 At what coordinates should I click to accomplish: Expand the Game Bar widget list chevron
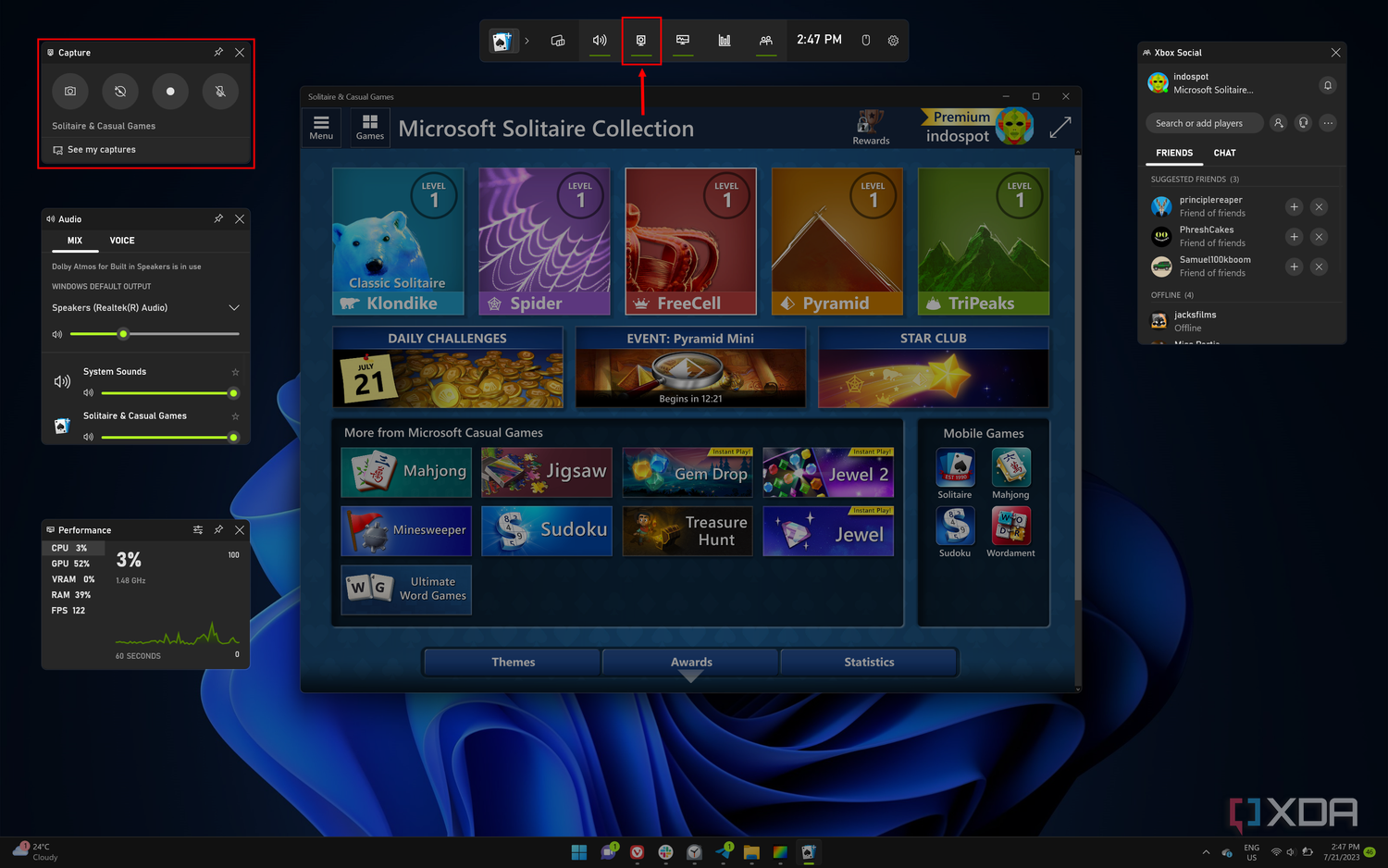[x=527, y=41]
